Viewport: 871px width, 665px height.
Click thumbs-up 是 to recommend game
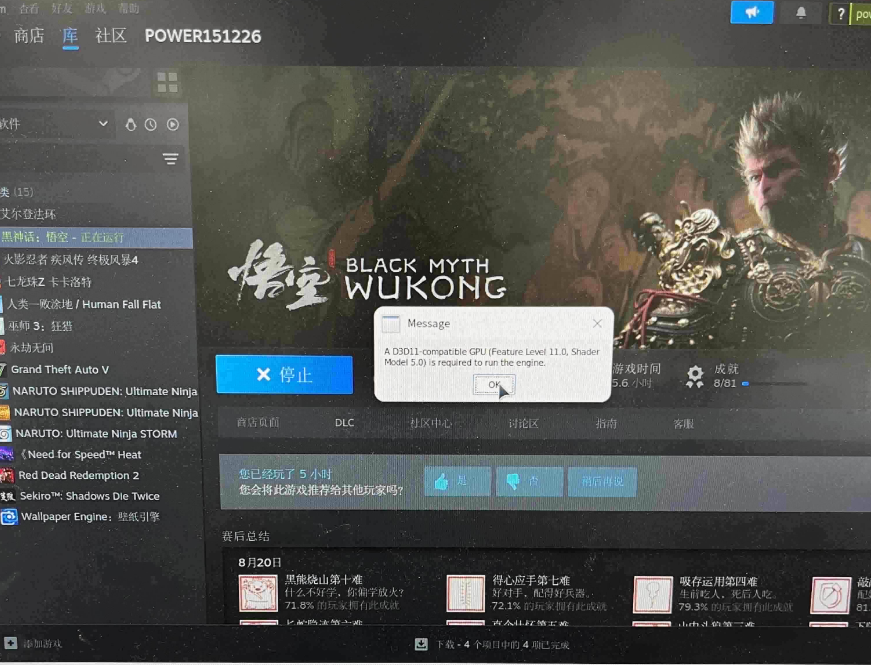coord(456,481)
